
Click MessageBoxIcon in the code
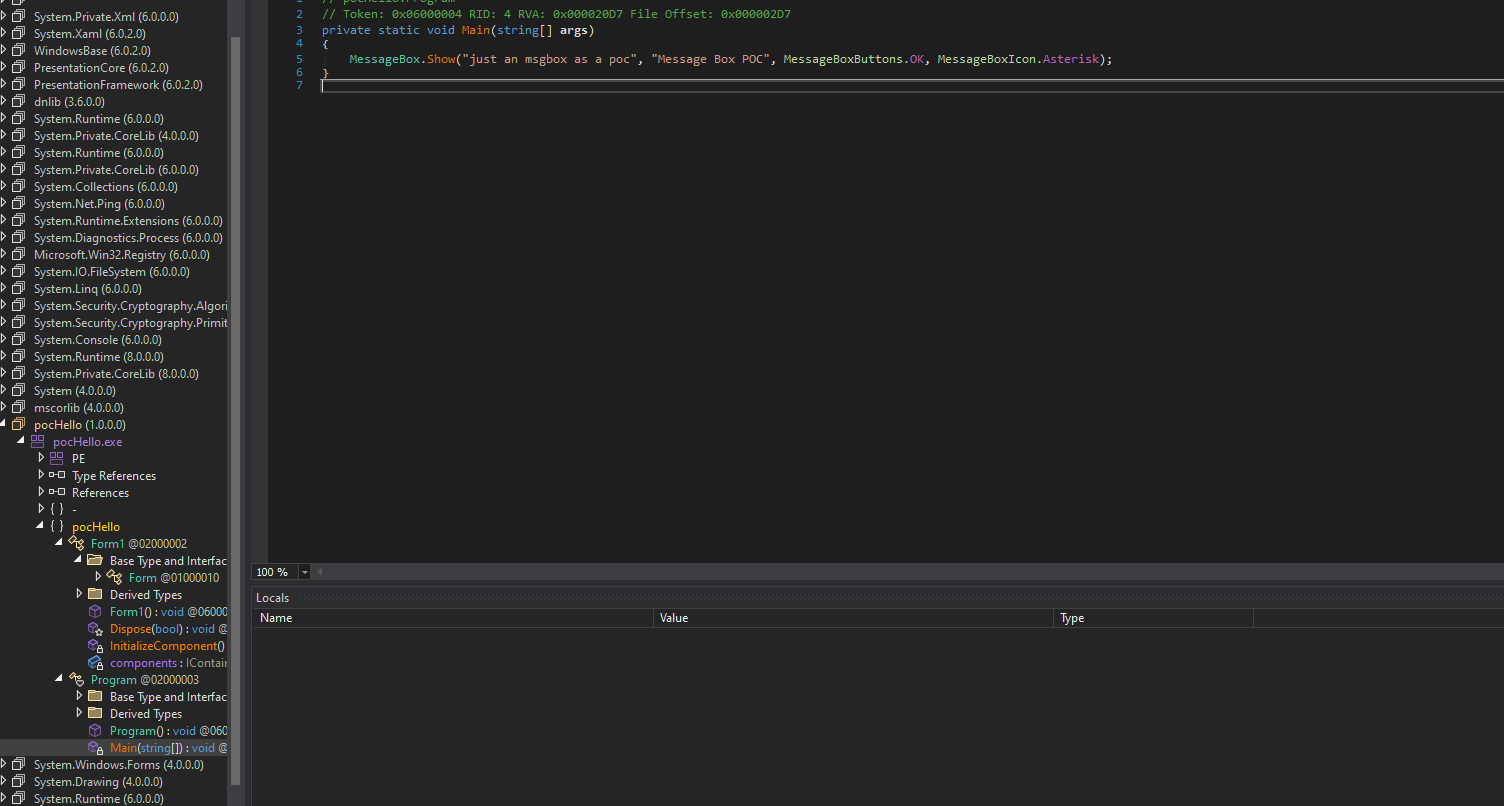coord(986,60)
